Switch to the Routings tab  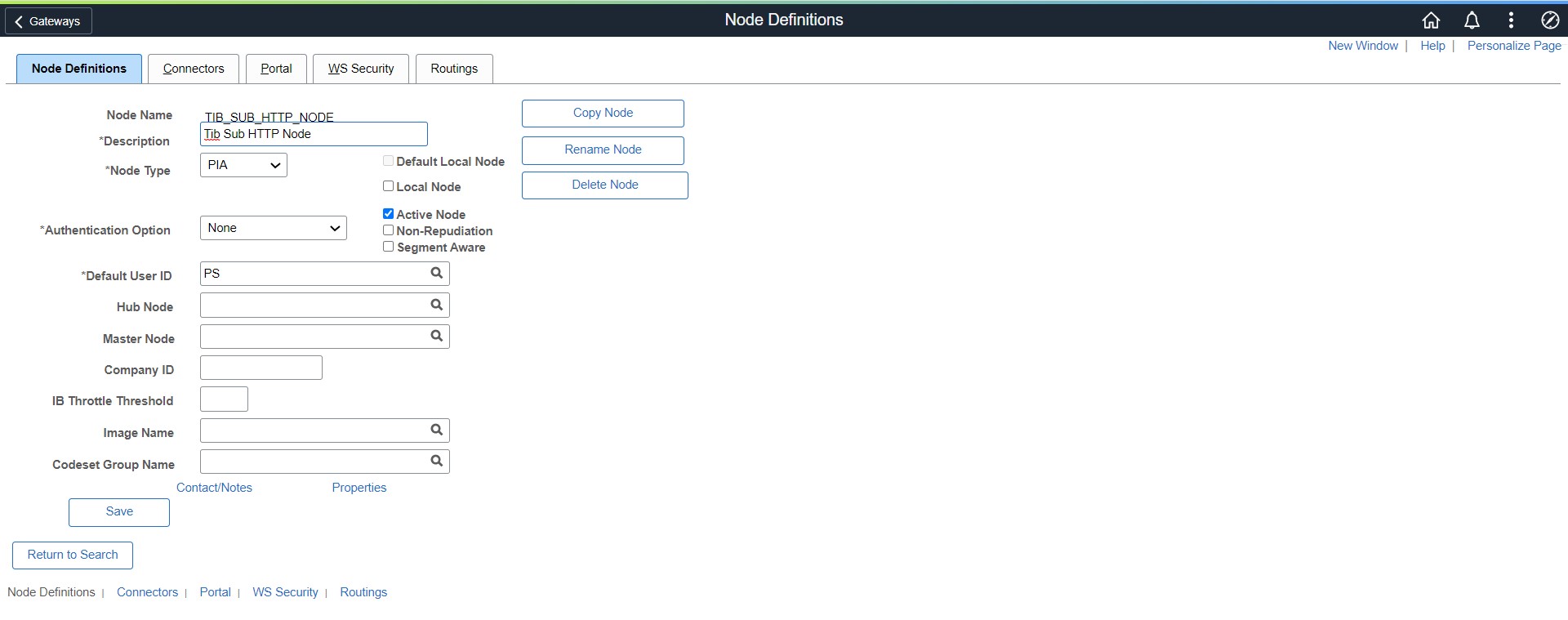454,69
